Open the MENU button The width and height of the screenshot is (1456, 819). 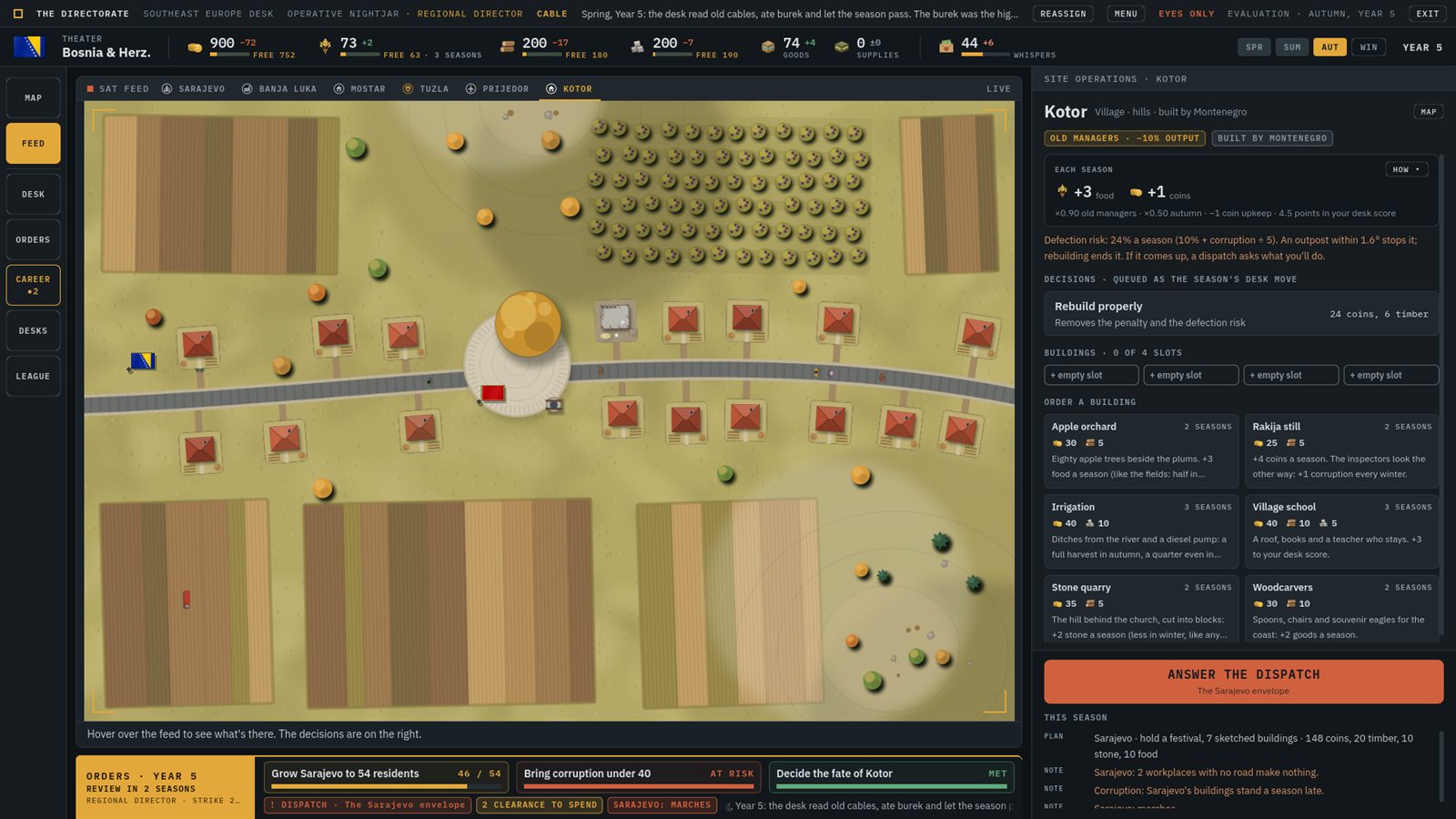[x=1126, y=14]
